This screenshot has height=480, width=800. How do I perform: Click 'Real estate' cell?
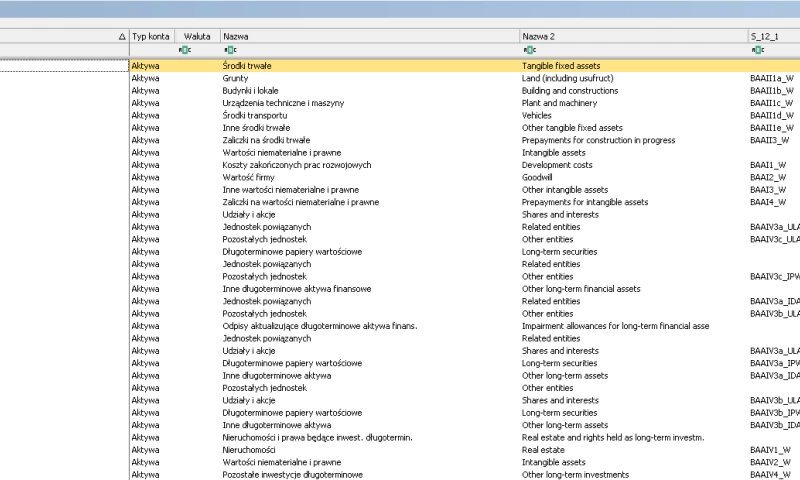point(543,450)
